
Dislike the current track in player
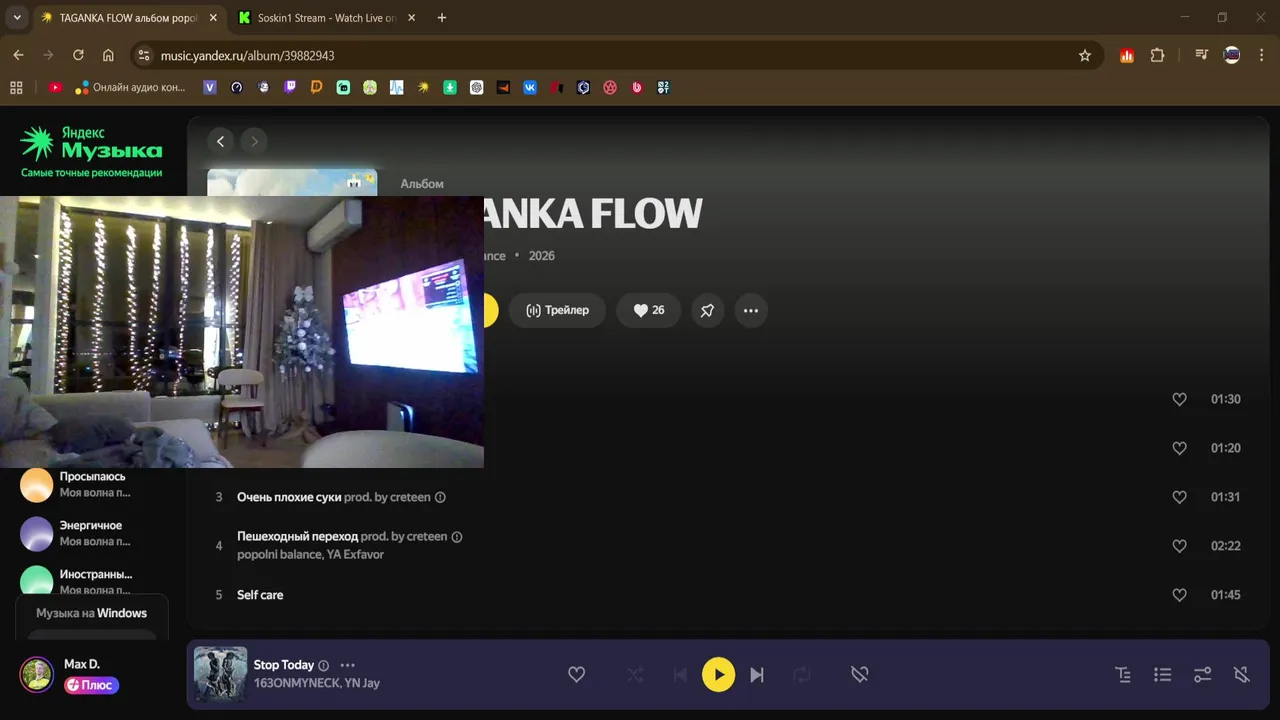(859, 675)
